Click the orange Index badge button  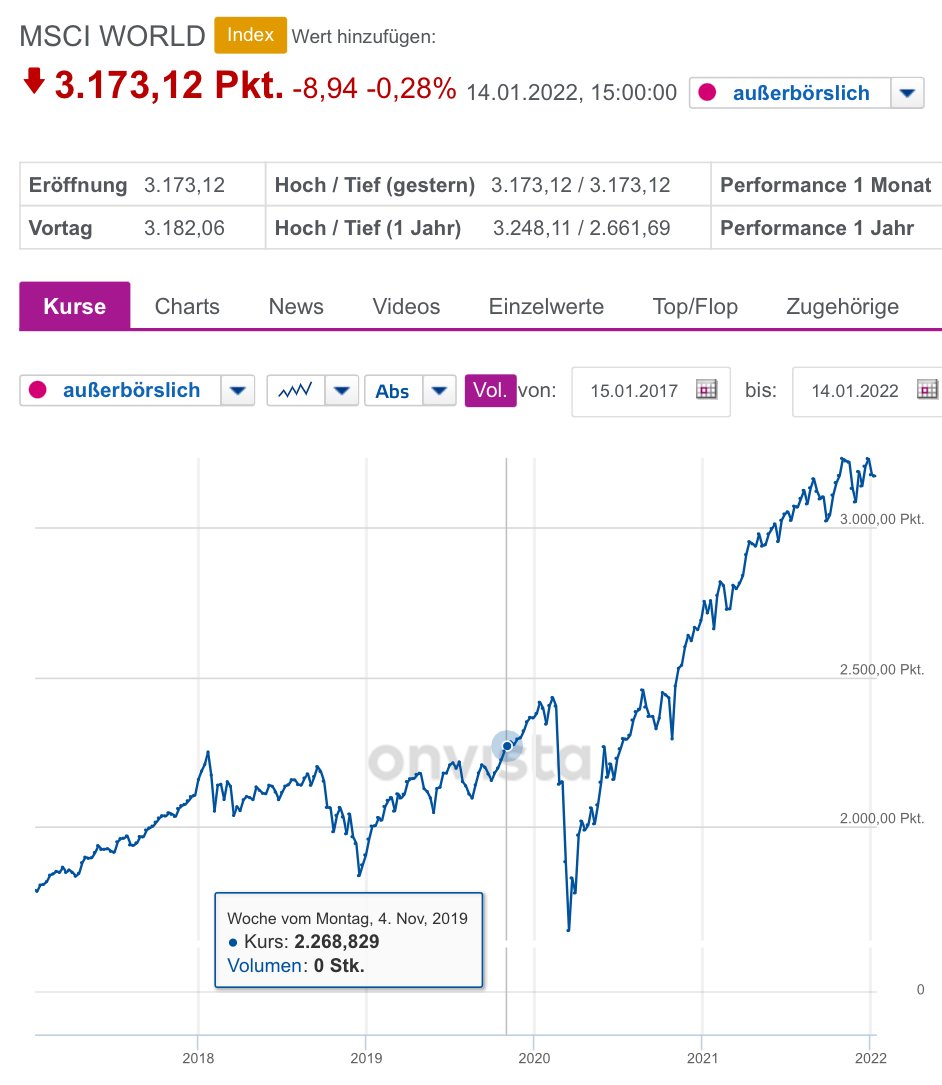click(250, 35)
